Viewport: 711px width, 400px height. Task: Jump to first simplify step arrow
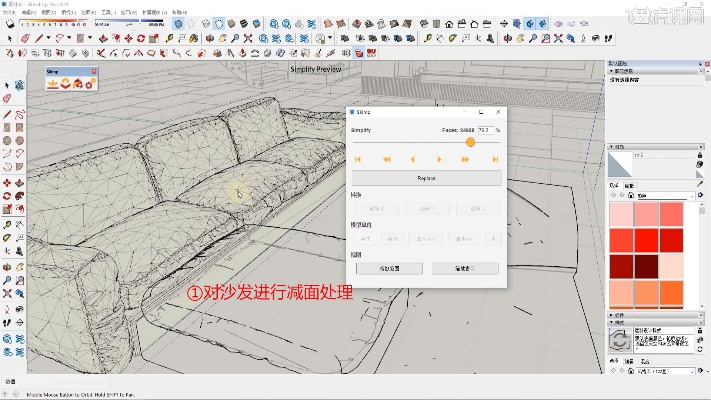pyautogui.click(x=357, y=159)
